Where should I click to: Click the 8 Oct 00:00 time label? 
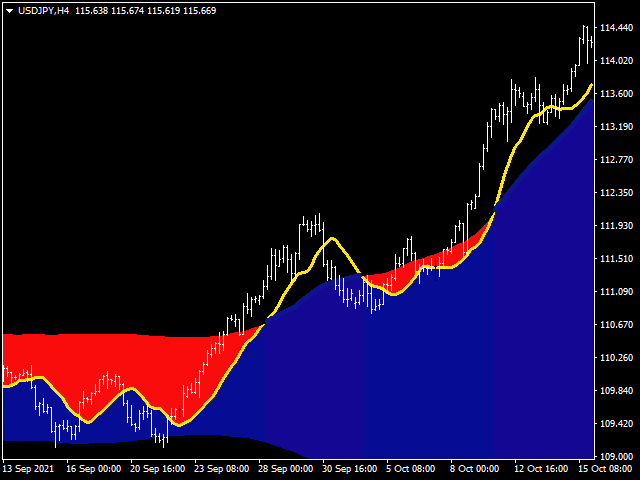click(474, 469)
